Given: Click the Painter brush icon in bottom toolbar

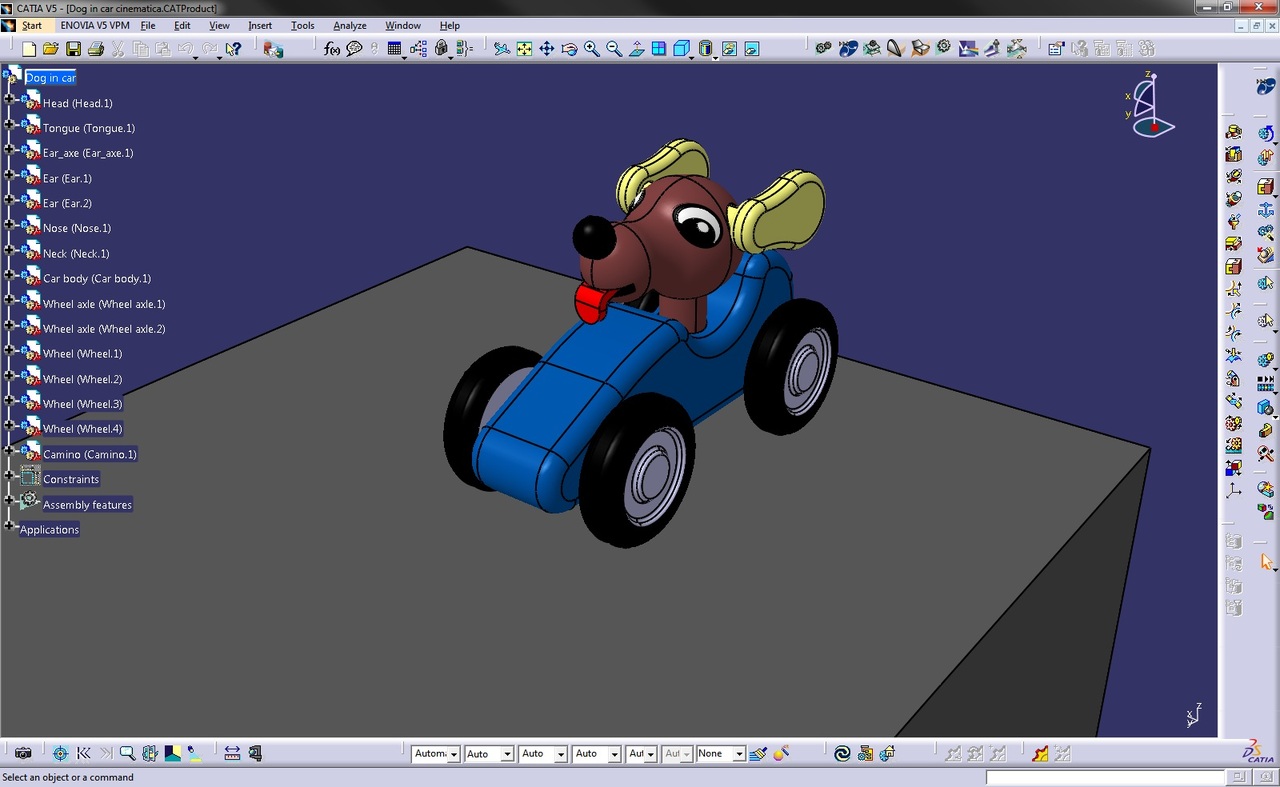Looking at the screenshot, I should [759, 753].
